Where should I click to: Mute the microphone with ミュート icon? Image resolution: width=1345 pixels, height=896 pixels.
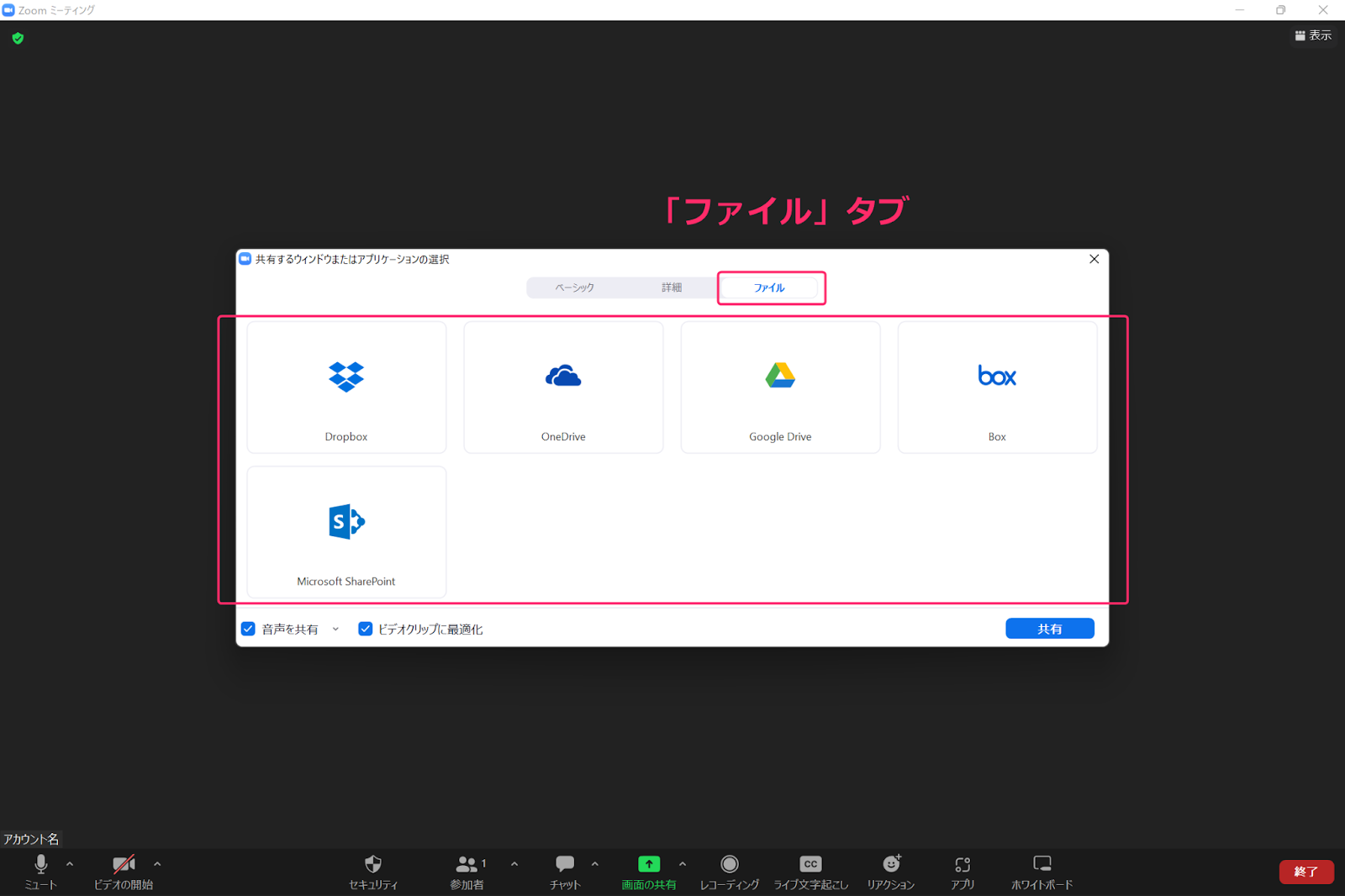pyautogui.click(x=40, y=872)
